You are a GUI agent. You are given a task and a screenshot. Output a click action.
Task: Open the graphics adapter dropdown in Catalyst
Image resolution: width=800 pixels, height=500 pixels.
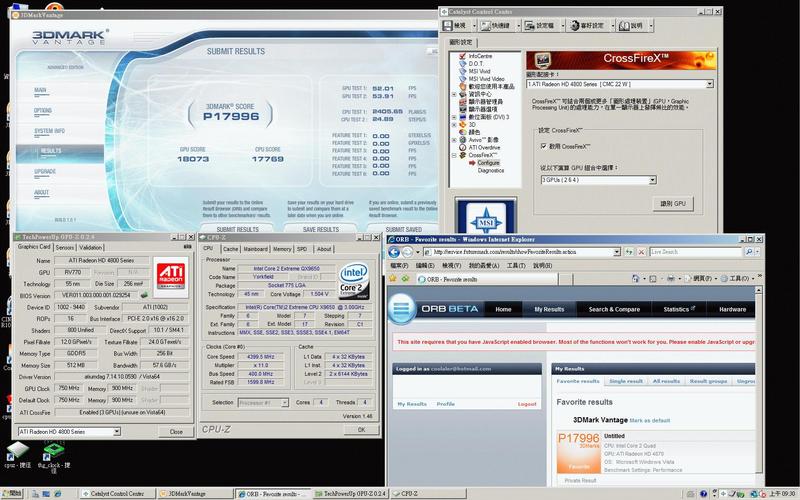709,84
